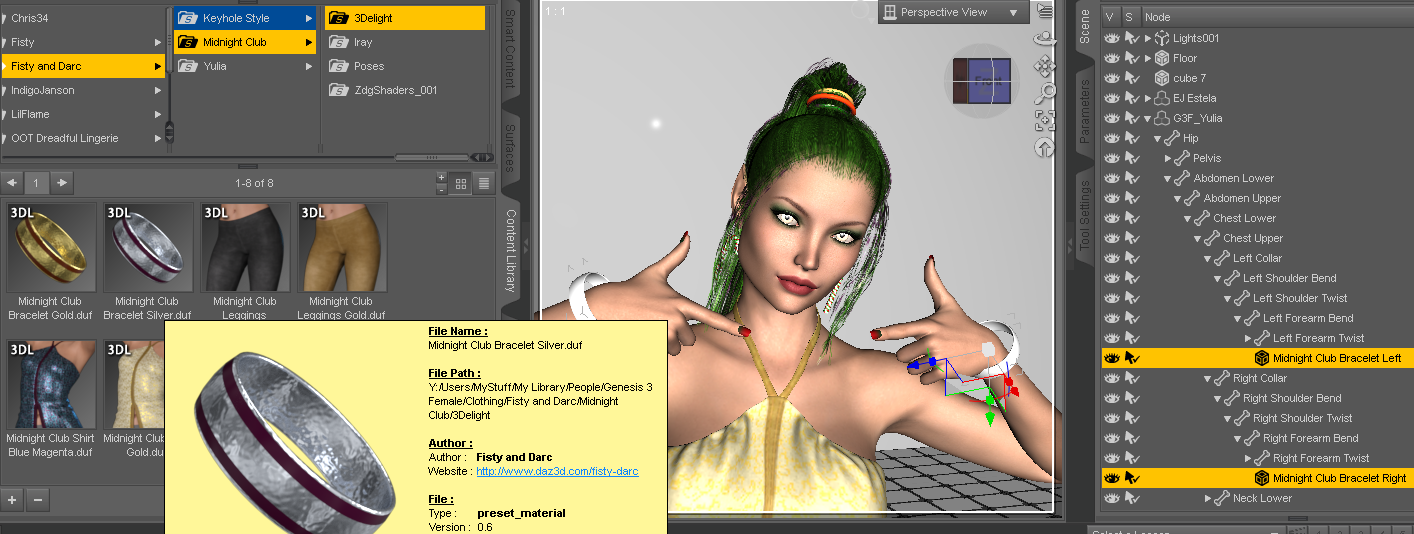Click the G3F_Yulia figure icon
This screenshot has width=1414, height=534.
pyautogui.click(x=1161, y=118)
